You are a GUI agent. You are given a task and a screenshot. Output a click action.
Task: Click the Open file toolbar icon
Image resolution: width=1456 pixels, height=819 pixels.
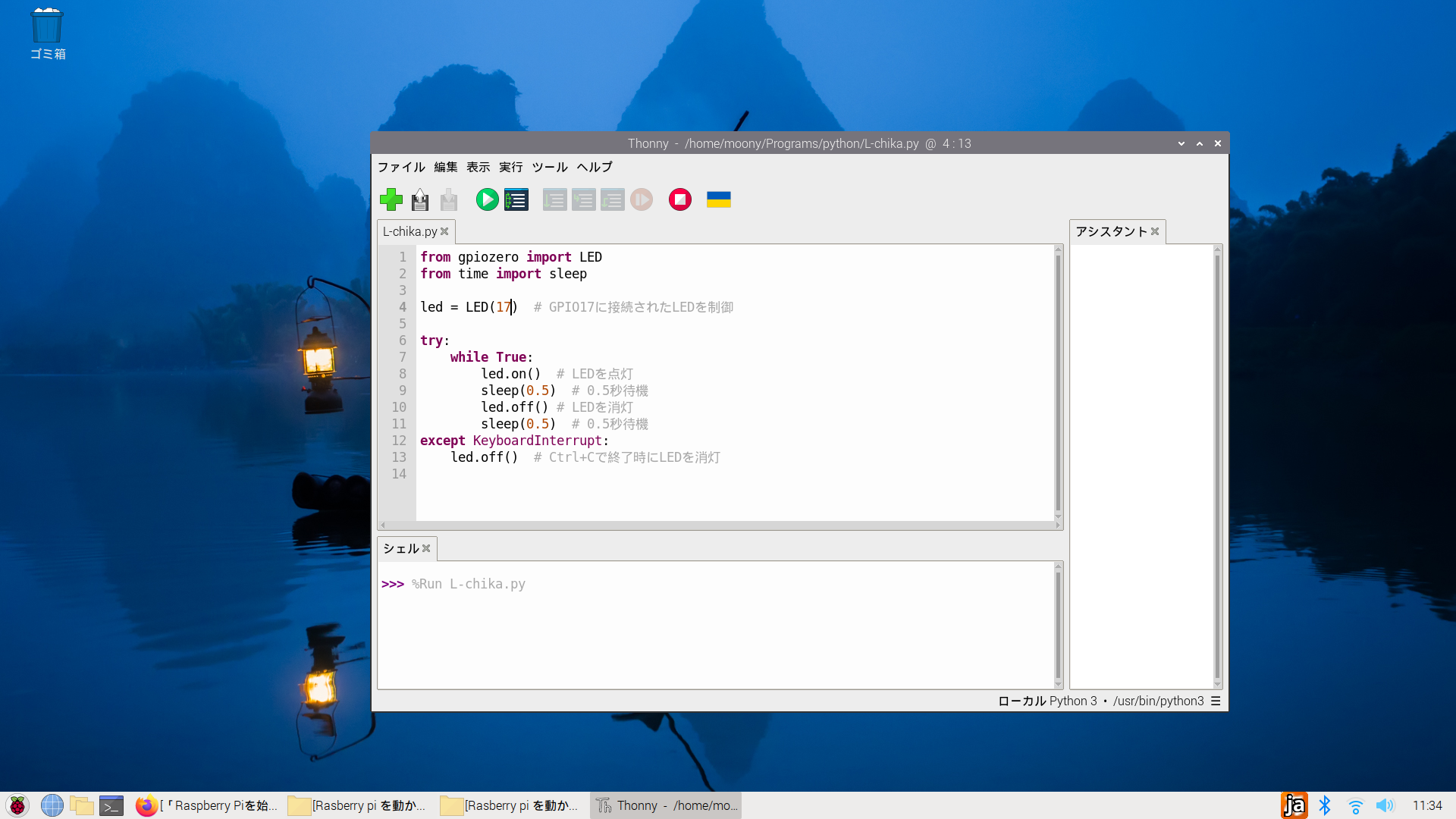[420, 199]
